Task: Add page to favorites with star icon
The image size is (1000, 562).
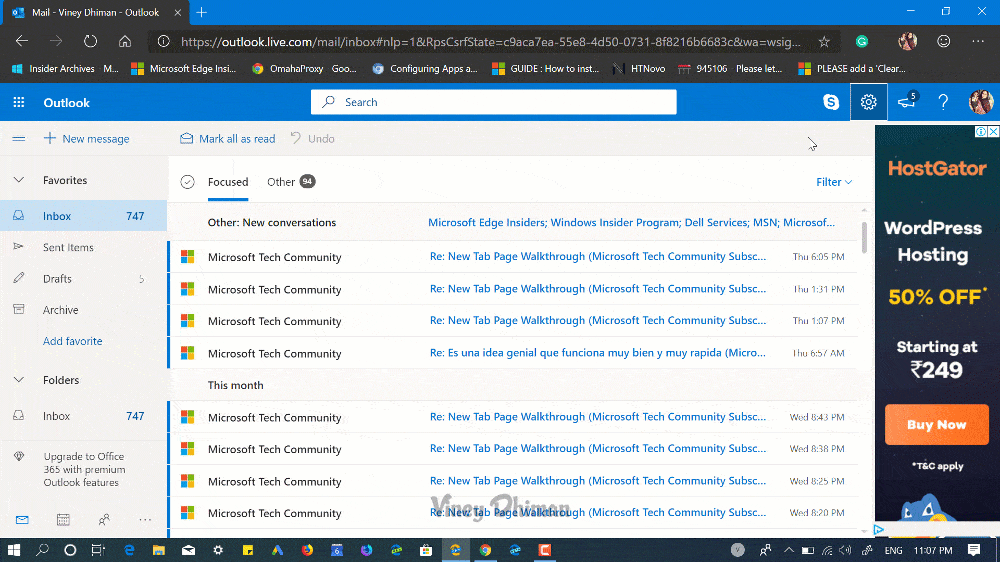Action: [824, 42]
